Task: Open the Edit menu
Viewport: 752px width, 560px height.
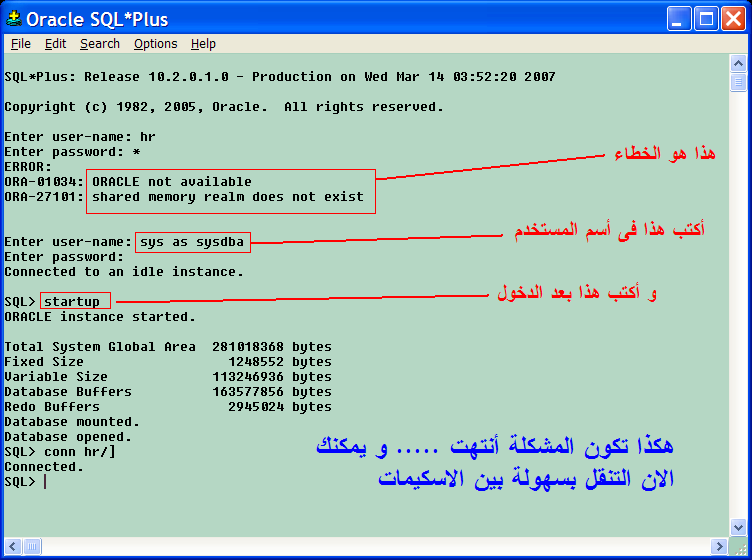Action: click(x=55, y=44)
